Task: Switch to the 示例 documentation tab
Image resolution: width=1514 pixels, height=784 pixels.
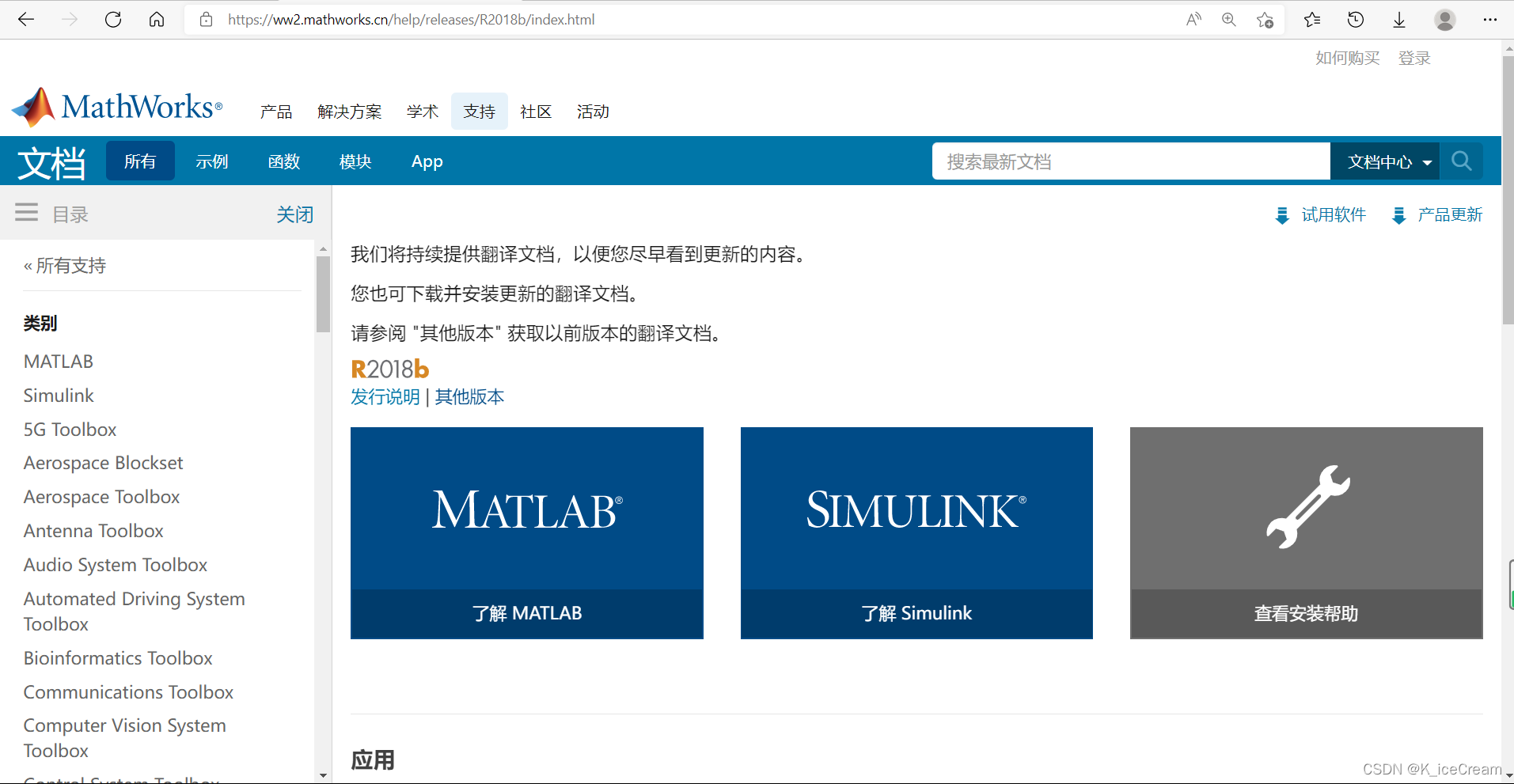Action: pyautogui.click(x=212, y=161)
